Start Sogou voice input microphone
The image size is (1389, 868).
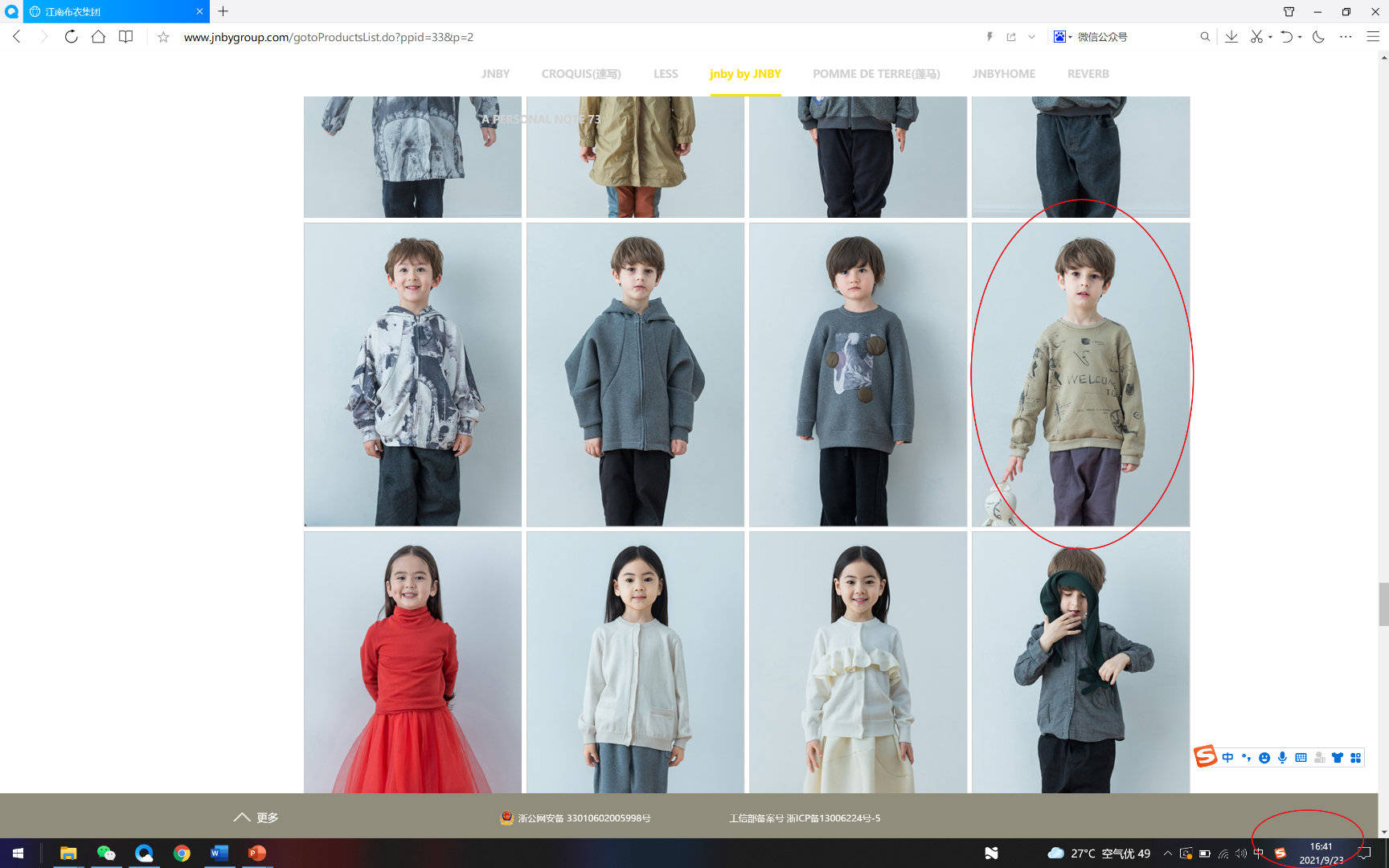[x=1282, y=757]
